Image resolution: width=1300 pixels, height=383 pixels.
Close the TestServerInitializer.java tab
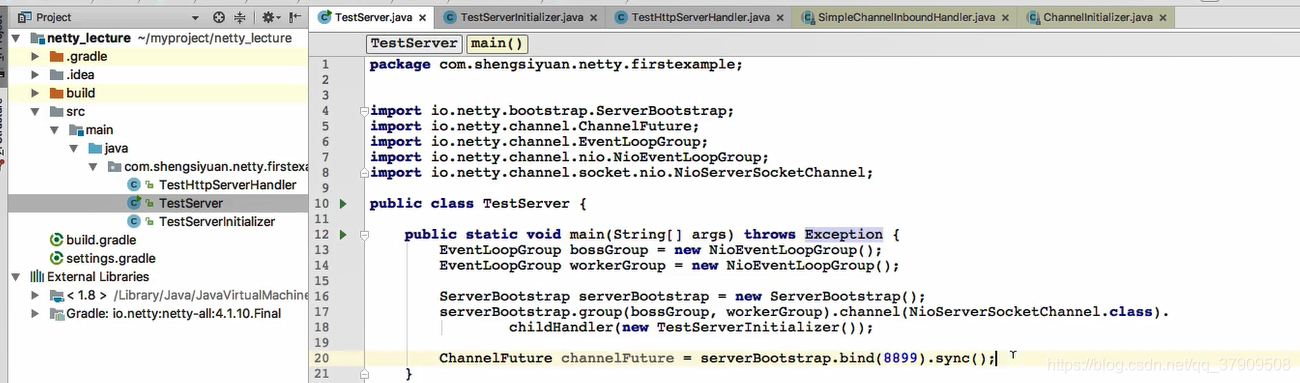click(x=592, y=18)
